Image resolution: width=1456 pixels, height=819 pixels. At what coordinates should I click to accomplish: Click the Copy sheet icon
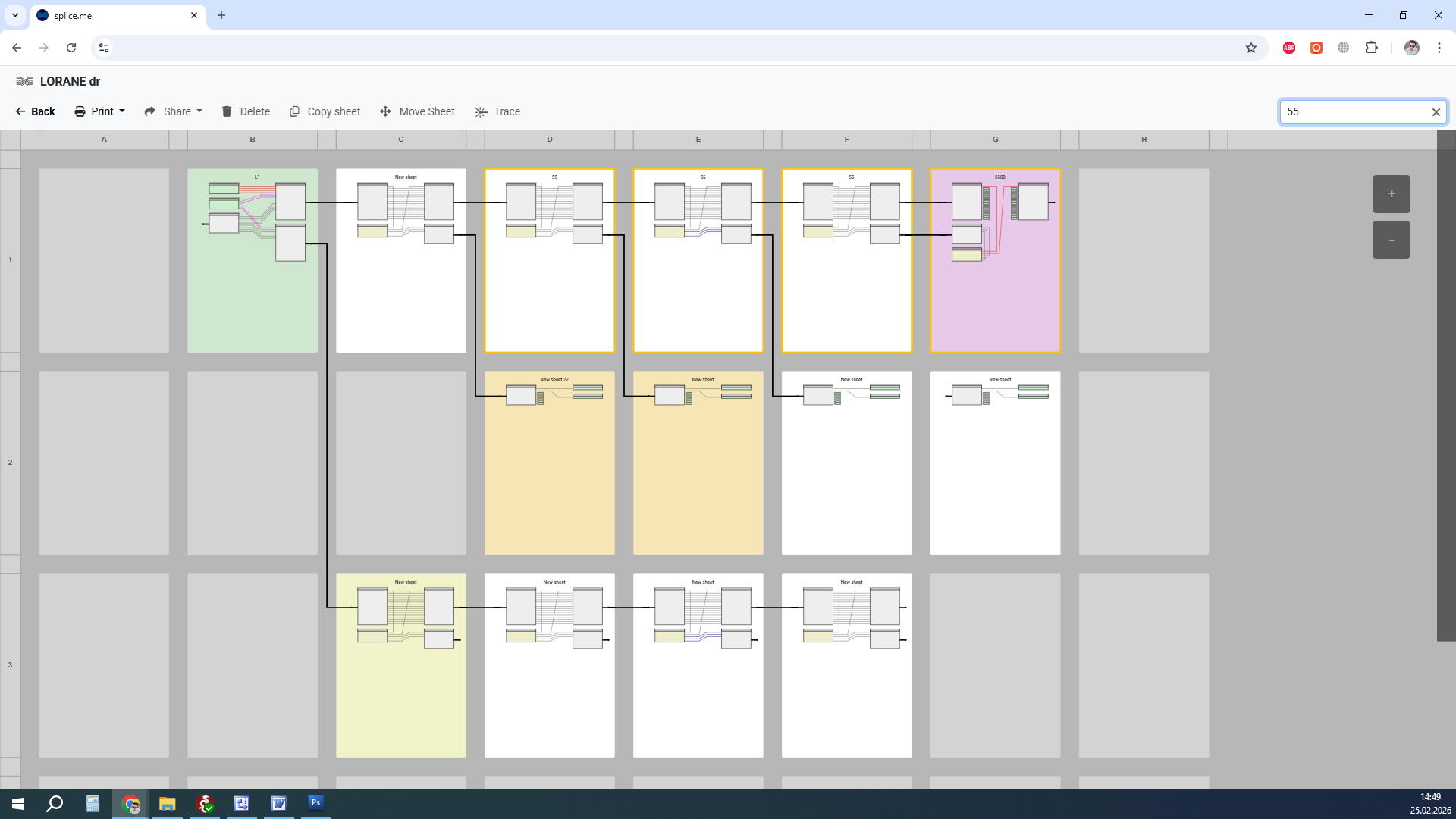coord(294,111)
